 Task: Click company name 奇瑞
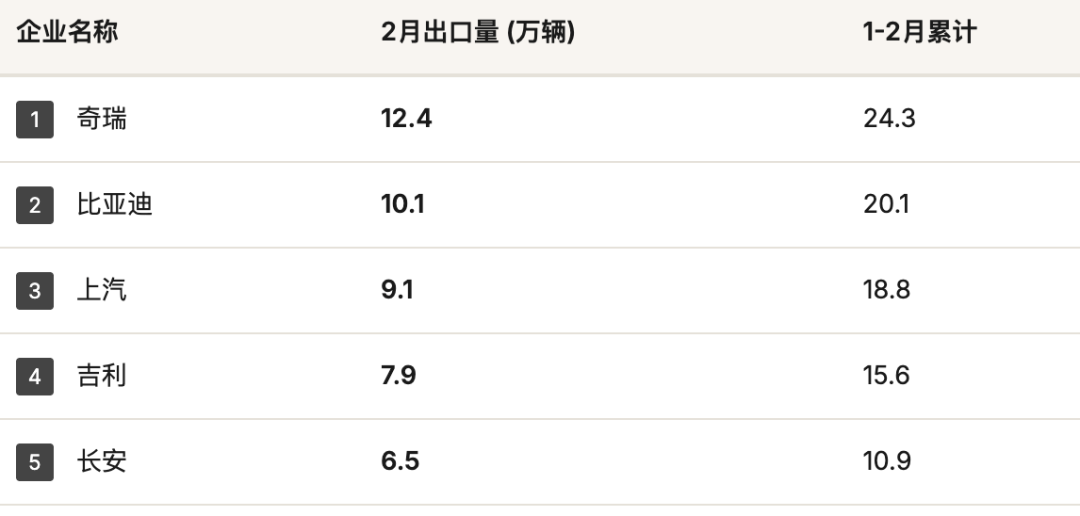(x=102, y=120)
